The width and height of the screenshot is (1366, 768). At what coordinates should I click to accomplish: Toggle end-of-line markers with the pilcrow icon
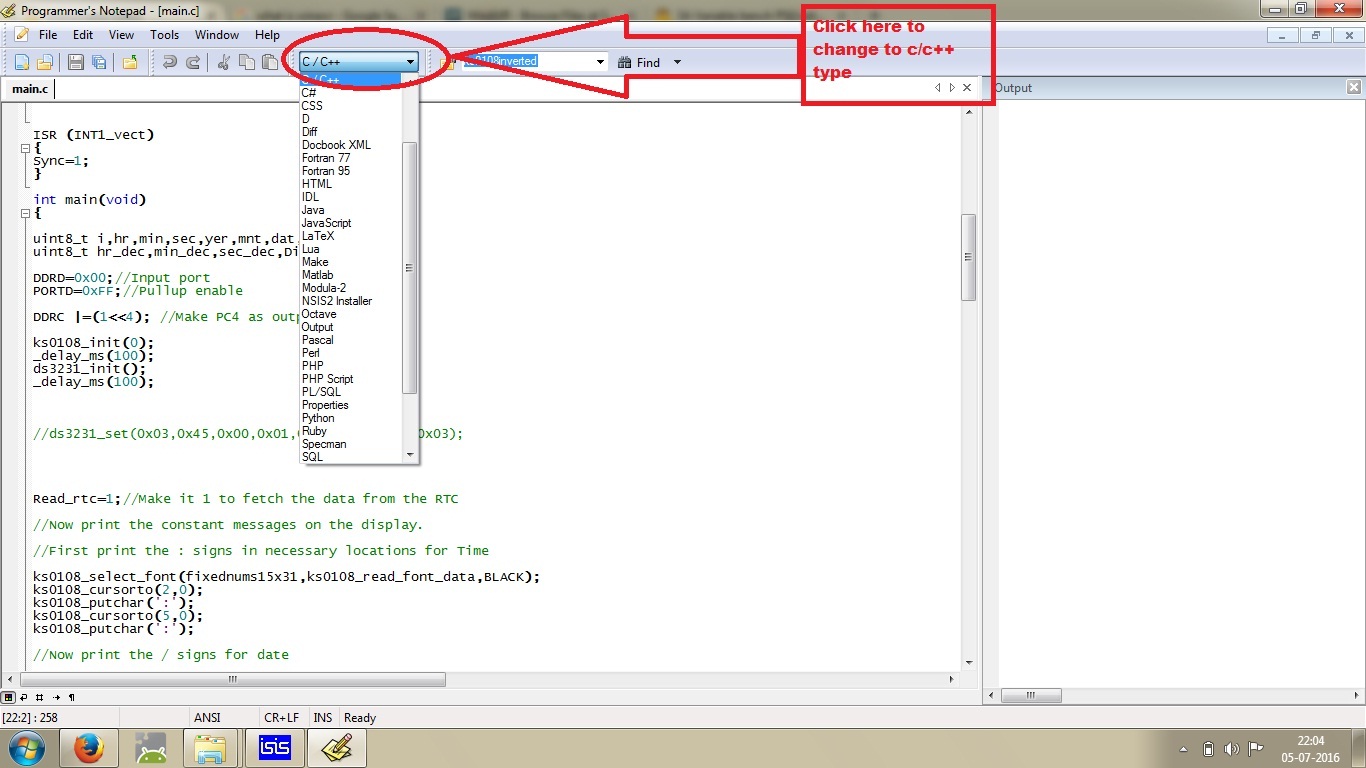71,697
